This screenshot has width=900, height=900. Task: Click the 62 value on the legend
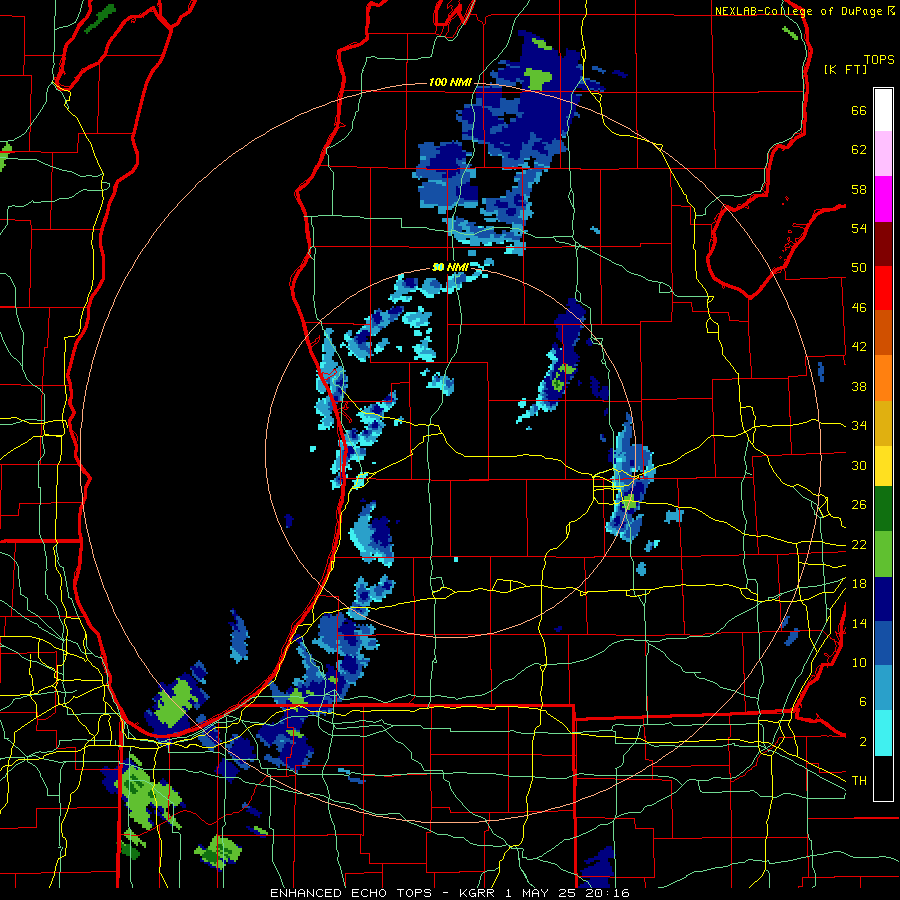tap(859, 149)
